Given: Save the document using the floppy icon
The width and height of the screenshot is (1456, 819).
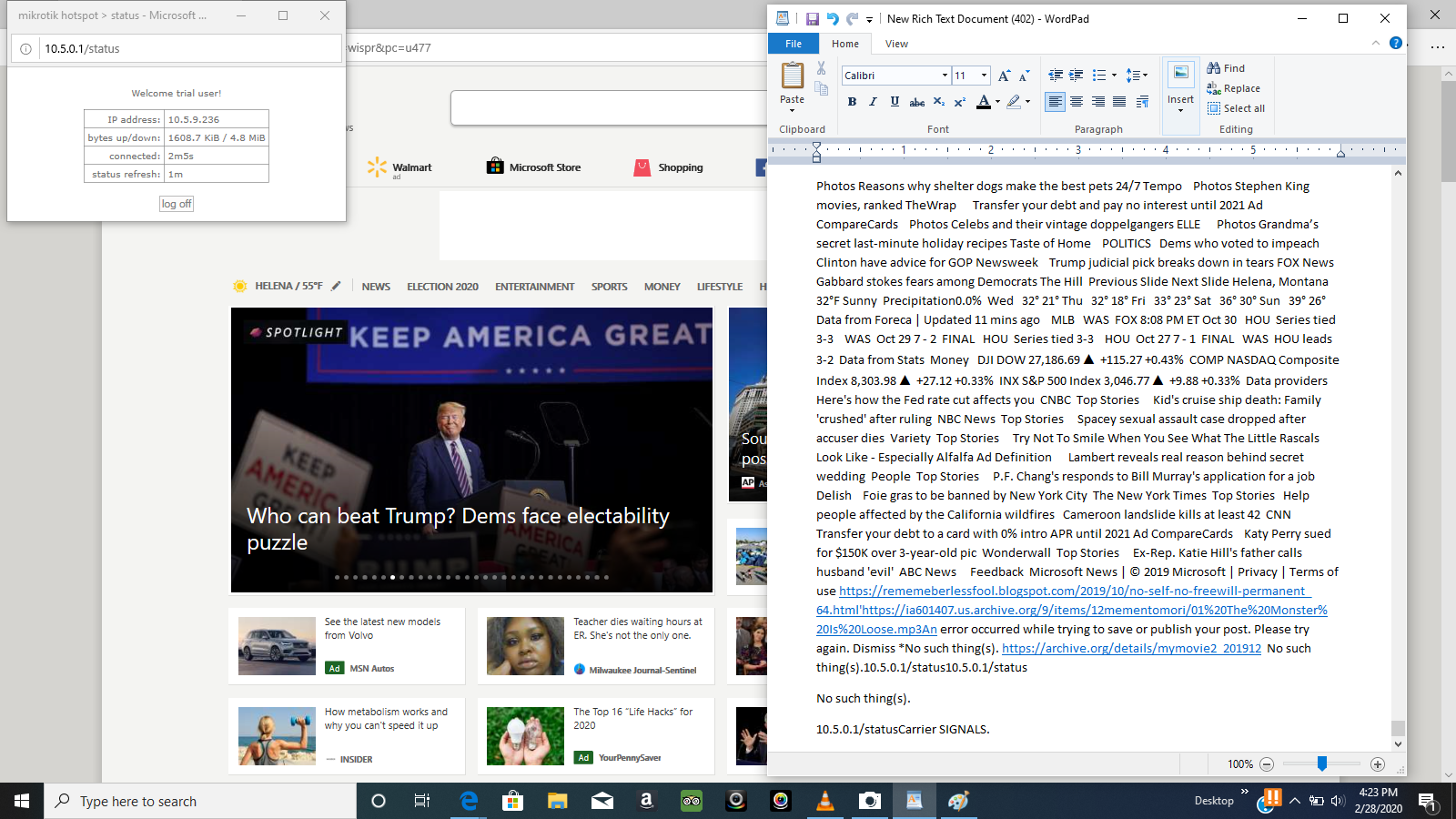Looking at the screenshot, I should [x=812, y=18].
